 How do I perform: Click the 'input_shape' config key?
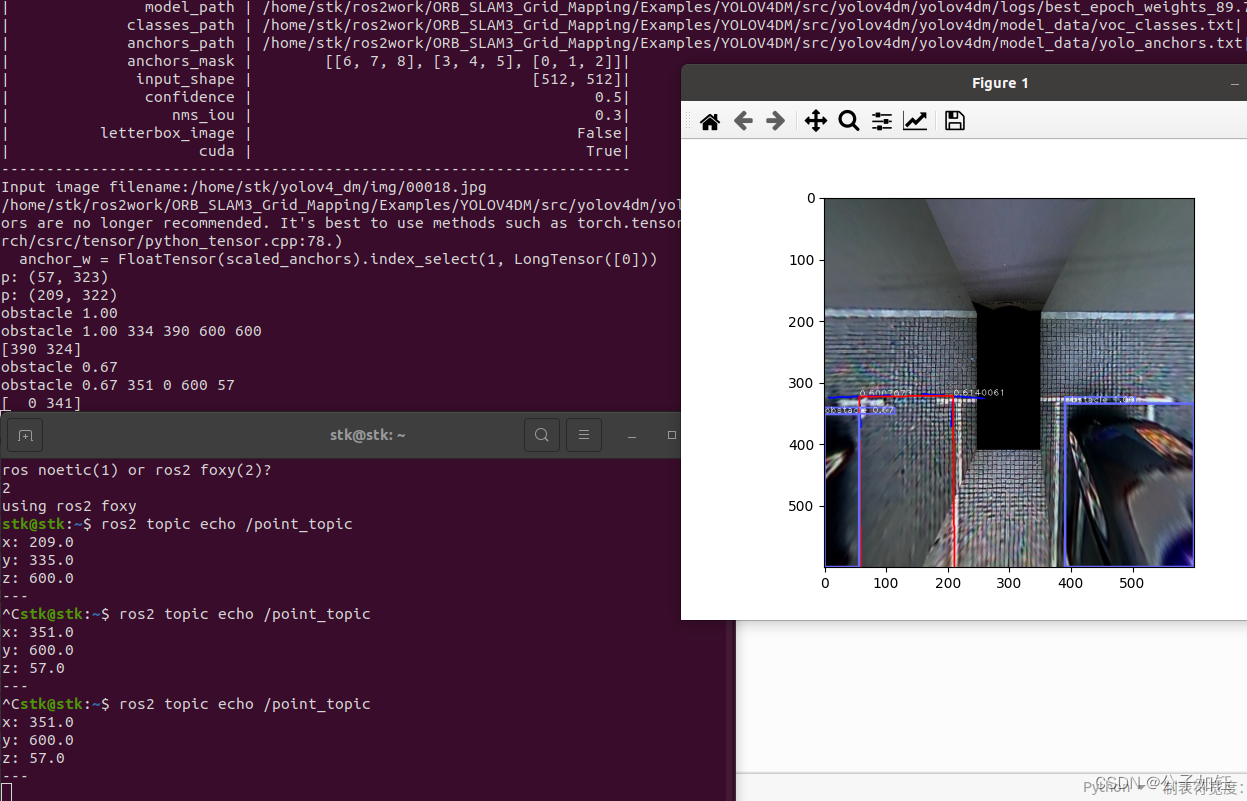pyautogui.click(x=186, y=79)
